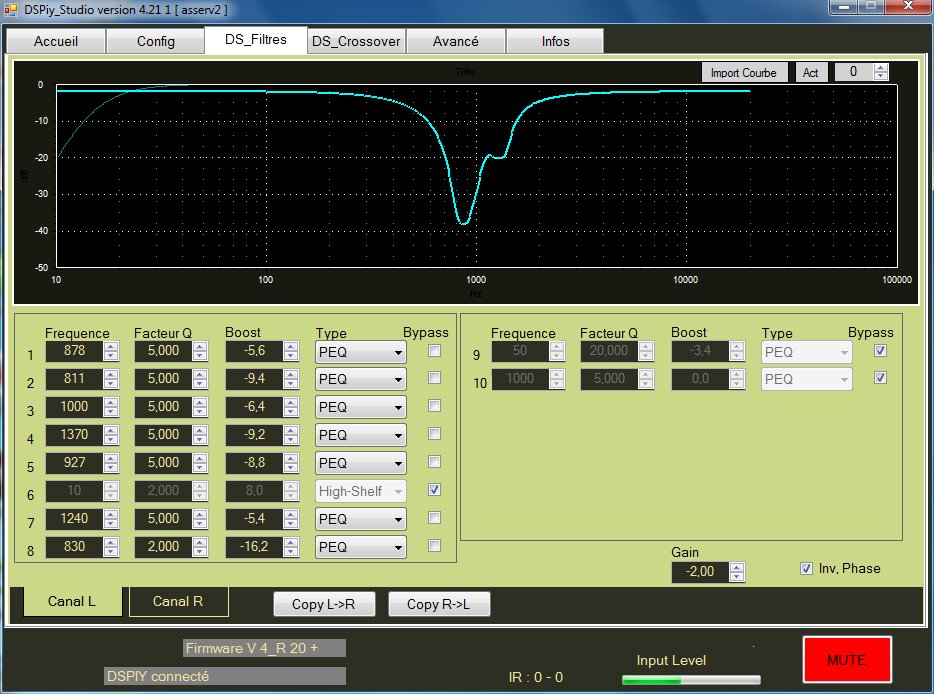The image size is (934, 694).
Task: Decrease filter 8 frequency with down arrow
Action: point(112,551)
